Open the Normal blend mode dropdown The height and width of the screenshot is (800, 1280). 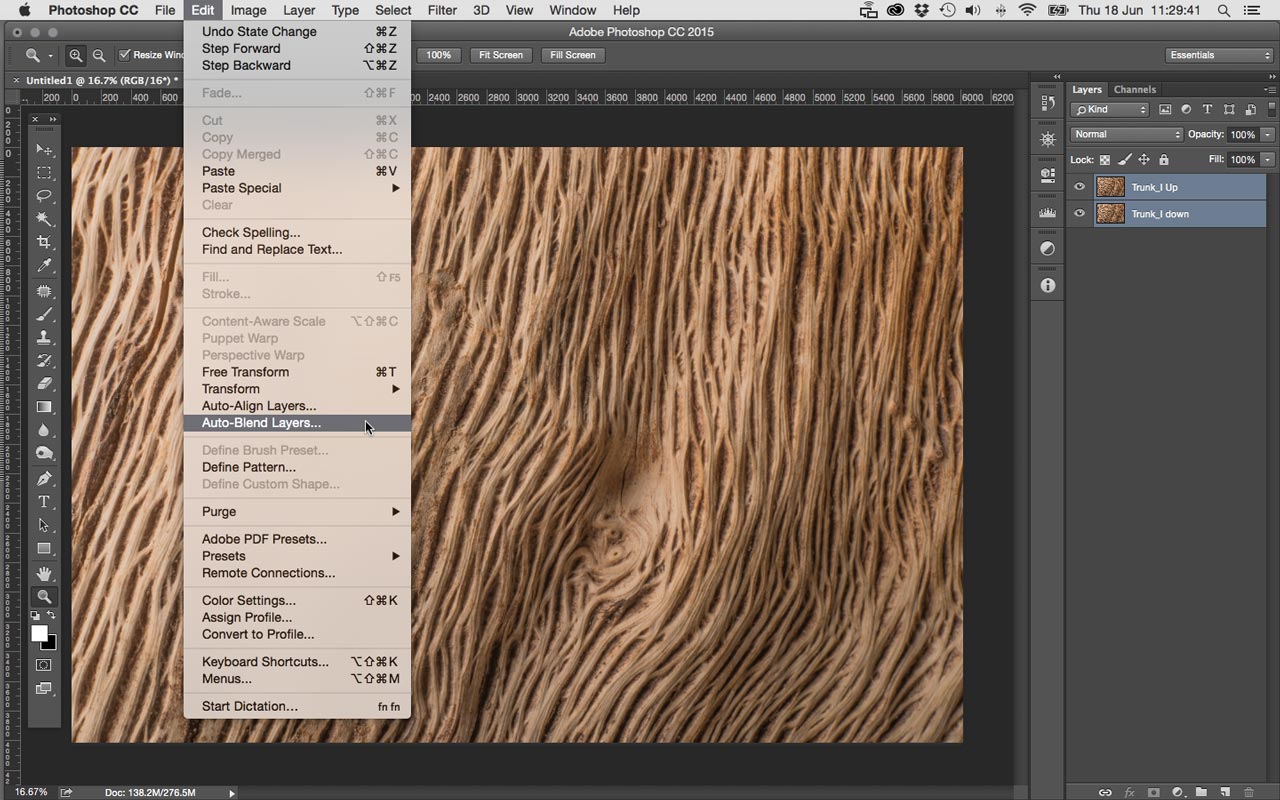(x=1126, y=134)
